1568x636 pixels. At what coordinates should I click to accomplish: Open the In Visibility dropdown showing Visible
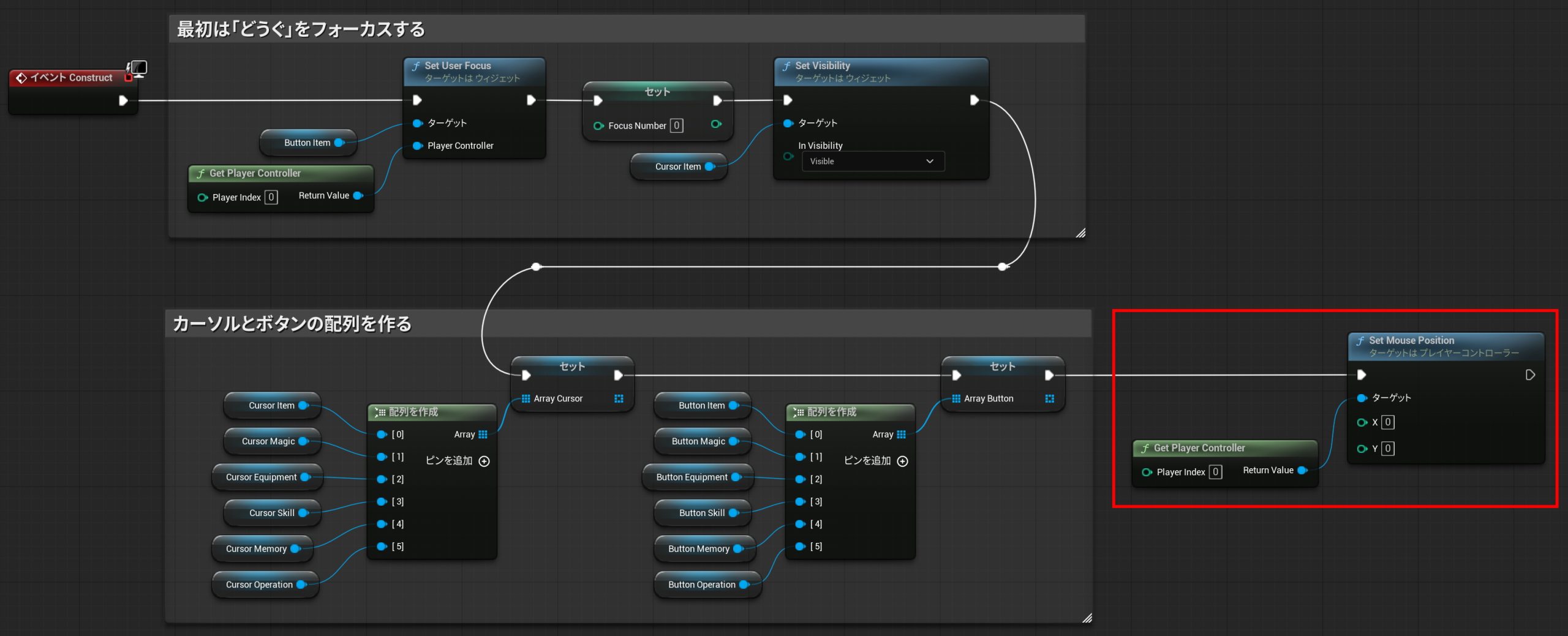point(872,162)
